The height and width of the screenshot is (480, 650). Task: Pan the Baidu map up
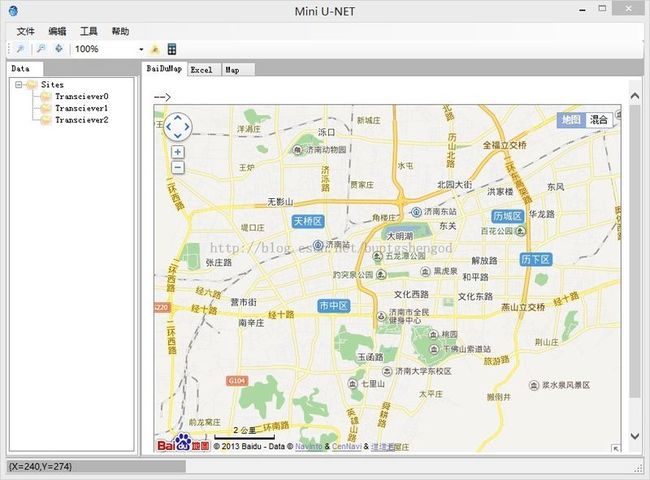tap(178, 118)
